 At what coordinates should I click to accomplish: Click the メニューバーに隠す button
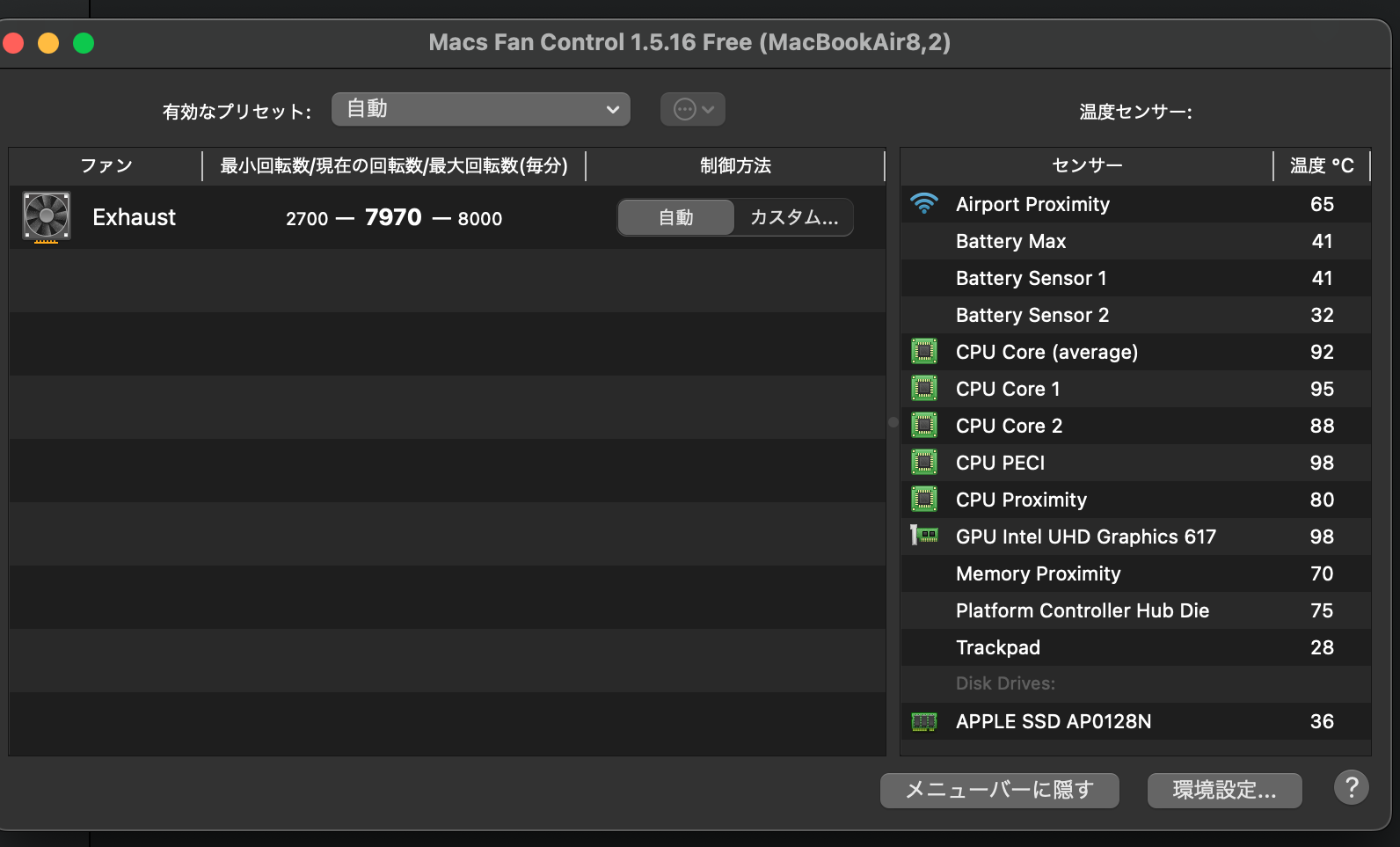coord(999,790)
